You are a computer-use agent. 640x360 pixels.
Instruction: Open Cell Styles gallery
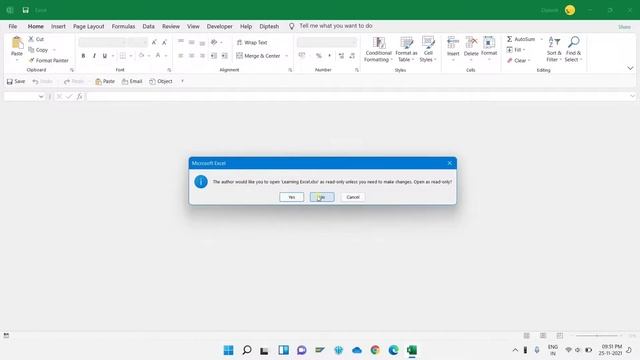click(x=428, y=49)
